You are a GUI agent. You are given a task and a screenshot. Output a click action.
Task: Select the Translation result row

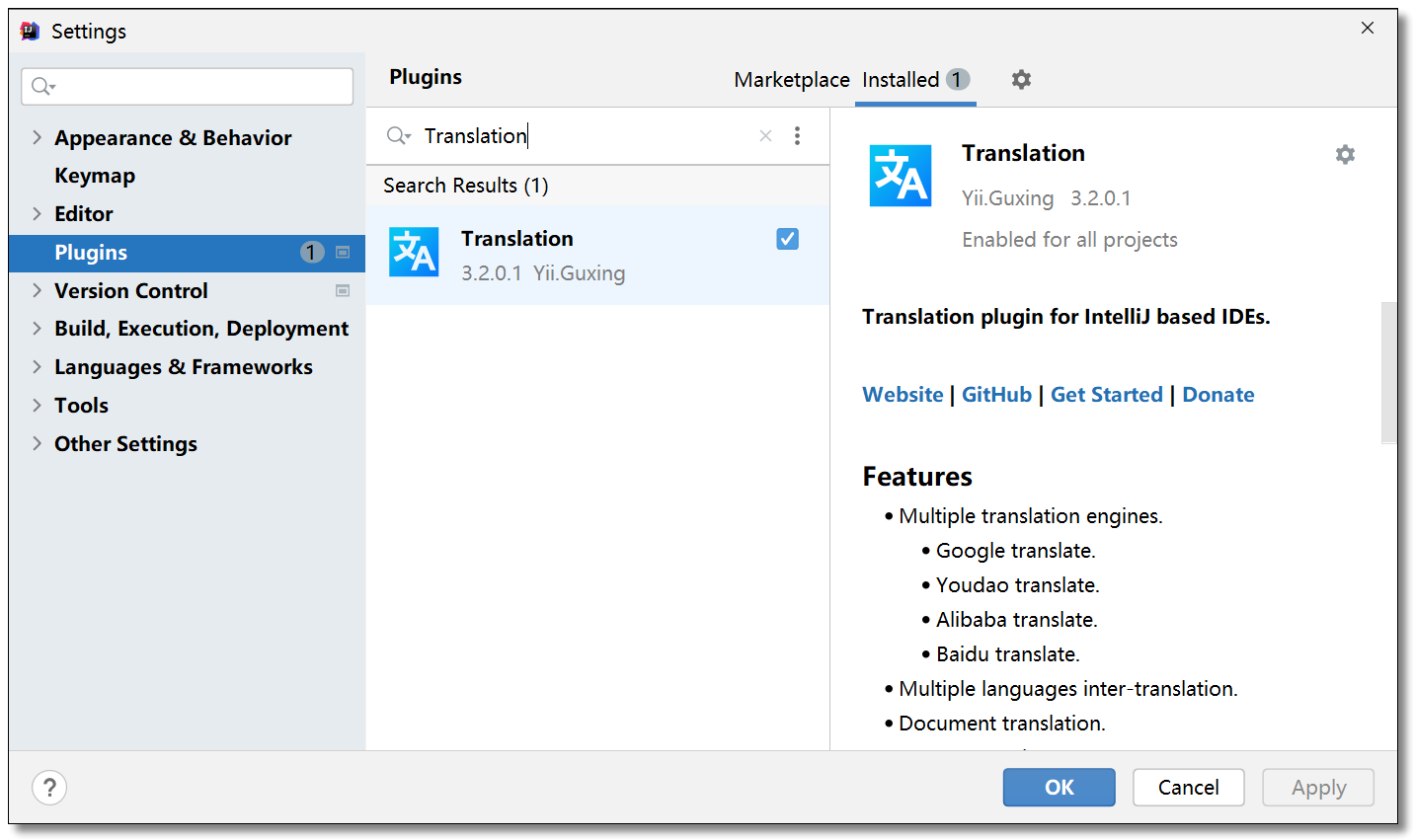(597, 255)
